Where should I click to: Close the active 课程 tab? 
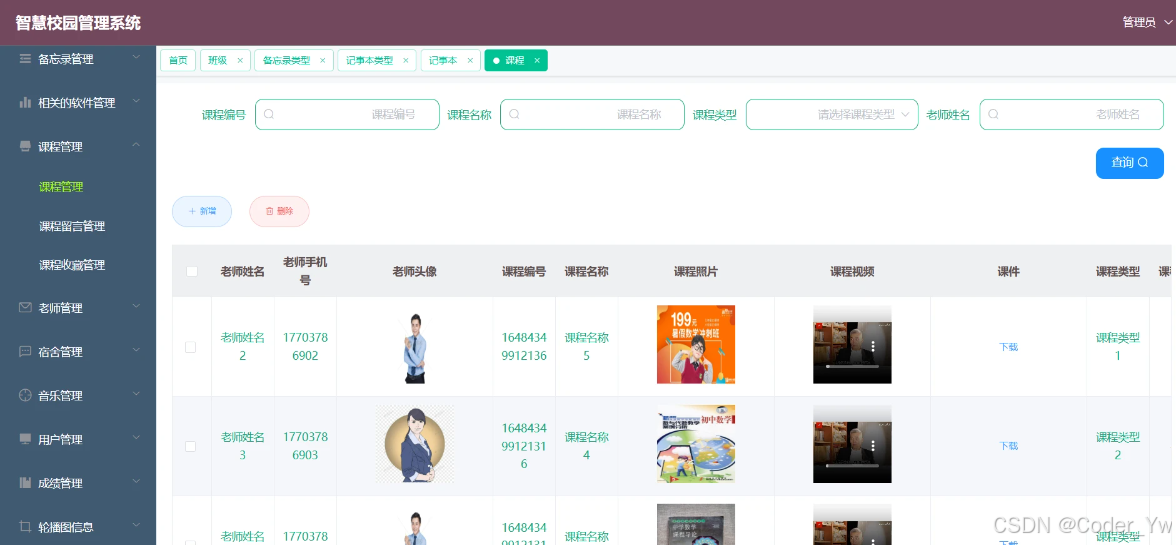537,61
